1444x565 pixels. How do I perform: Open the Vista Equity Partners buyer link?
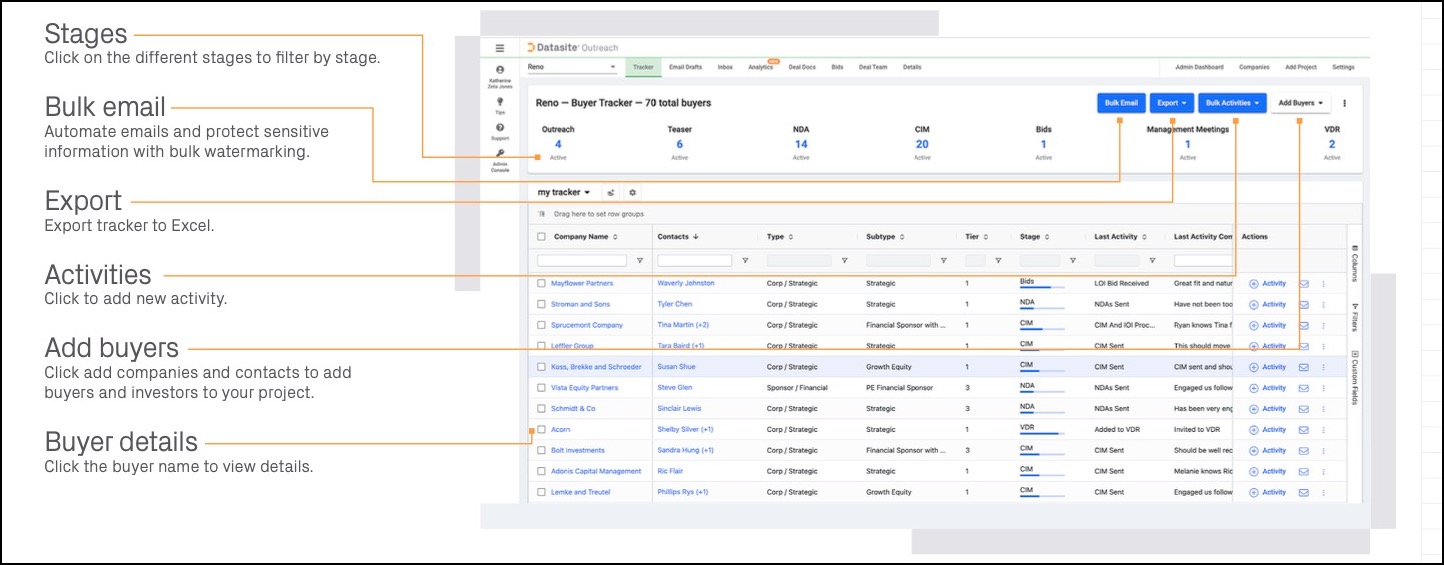pyautogui.click(x=584, y=388)
